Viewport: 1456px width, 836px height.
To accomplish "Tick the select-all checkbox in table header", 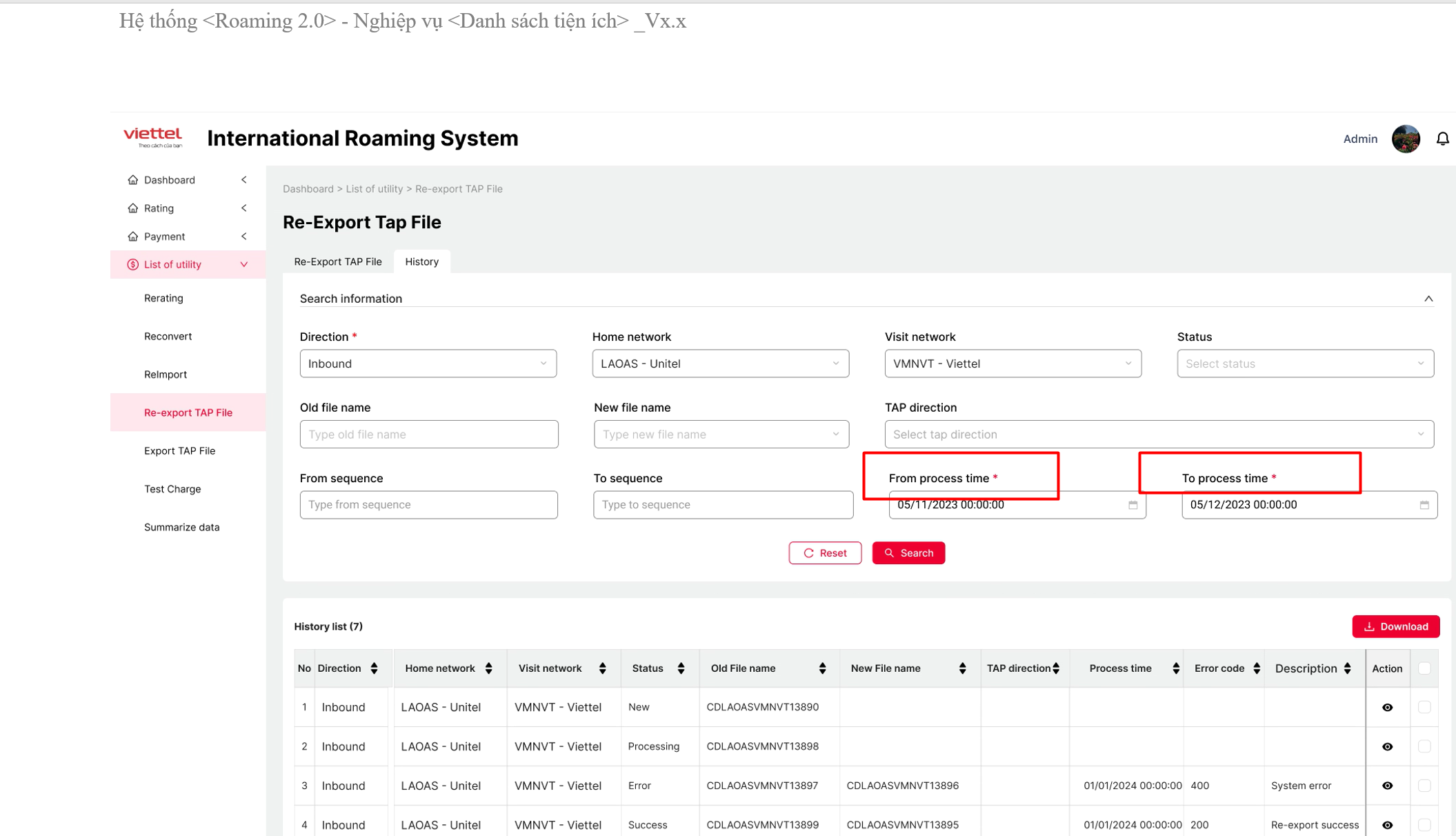I will 1424,668.
